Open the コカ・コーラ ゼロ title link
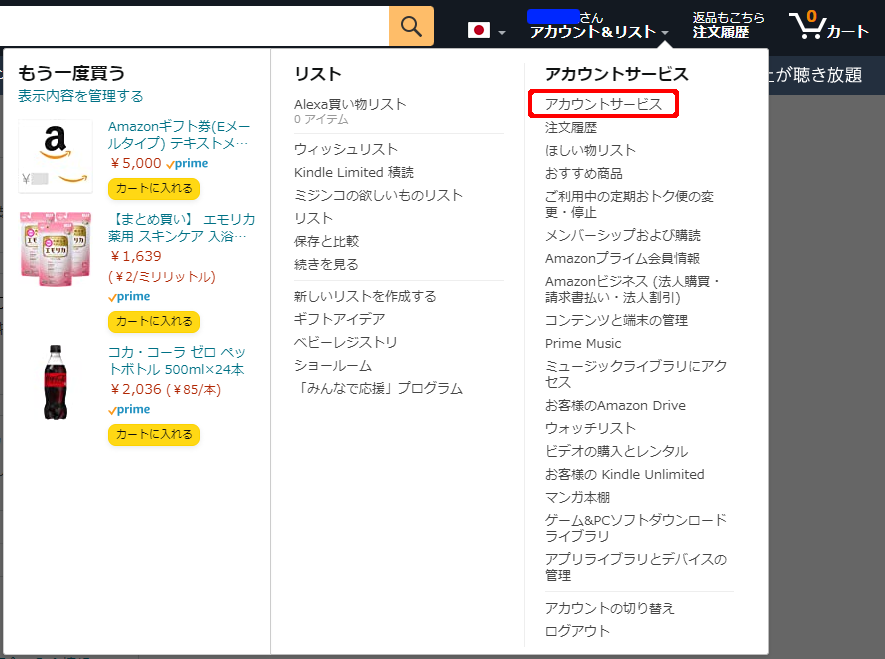Screen dimensions: 885x659 [177, 361]
